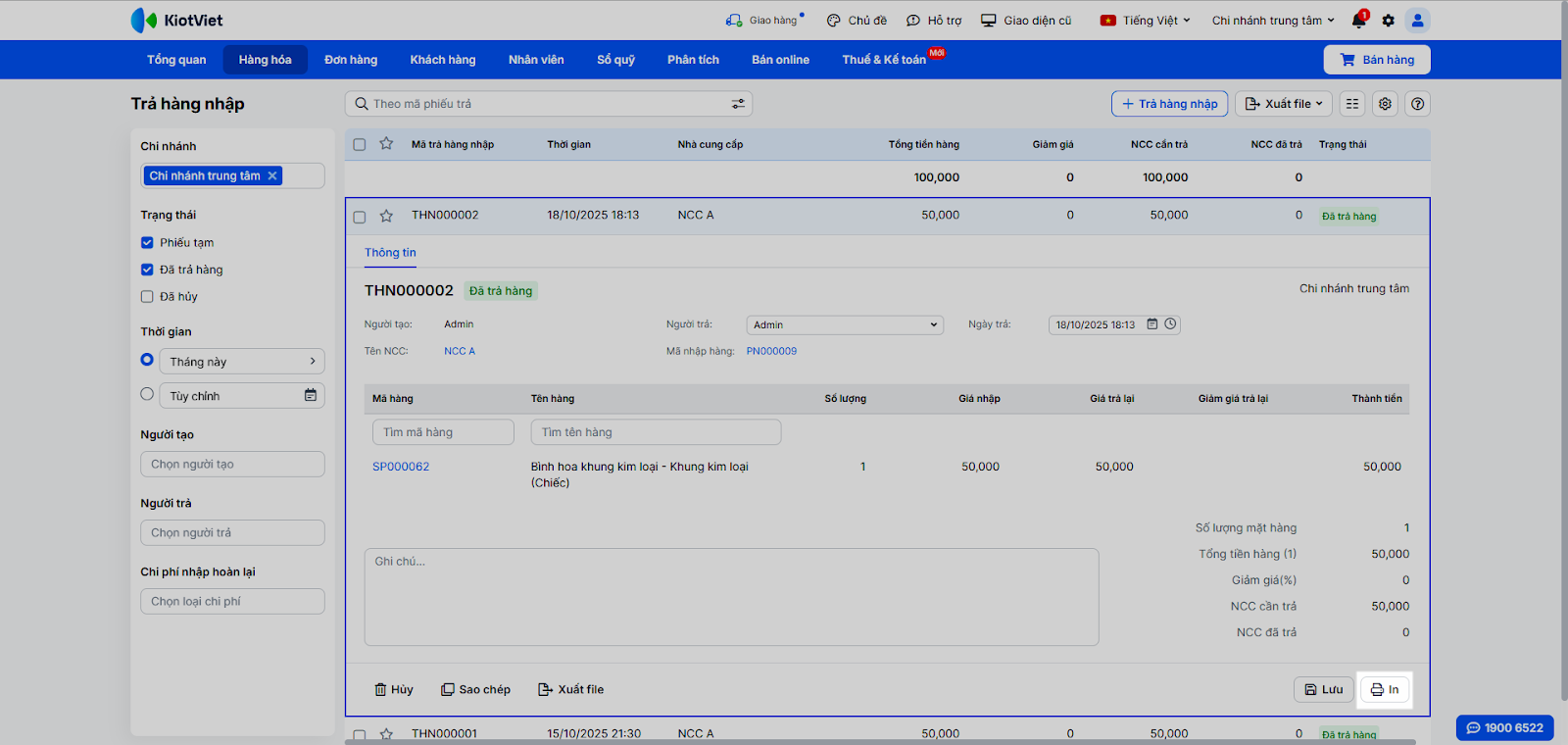
Task: Enable the Đã hủy status checkbox
Action: (147, 297)
